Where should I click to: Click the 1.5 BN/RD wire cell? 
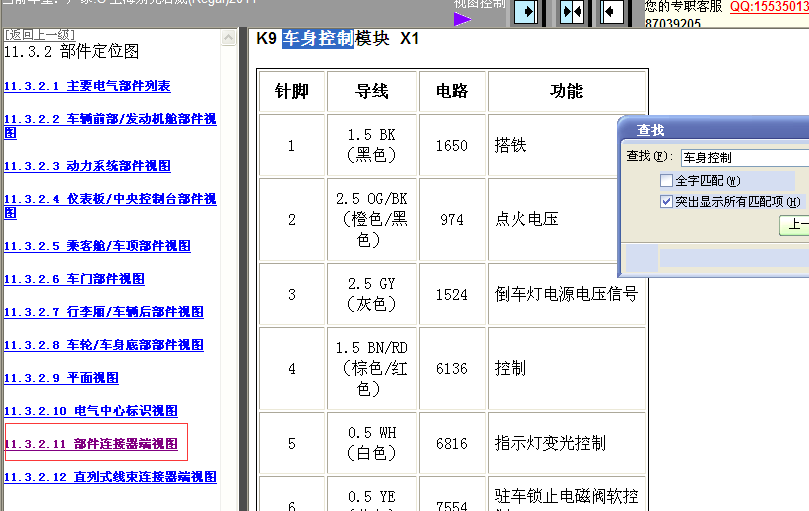point(371,369)
